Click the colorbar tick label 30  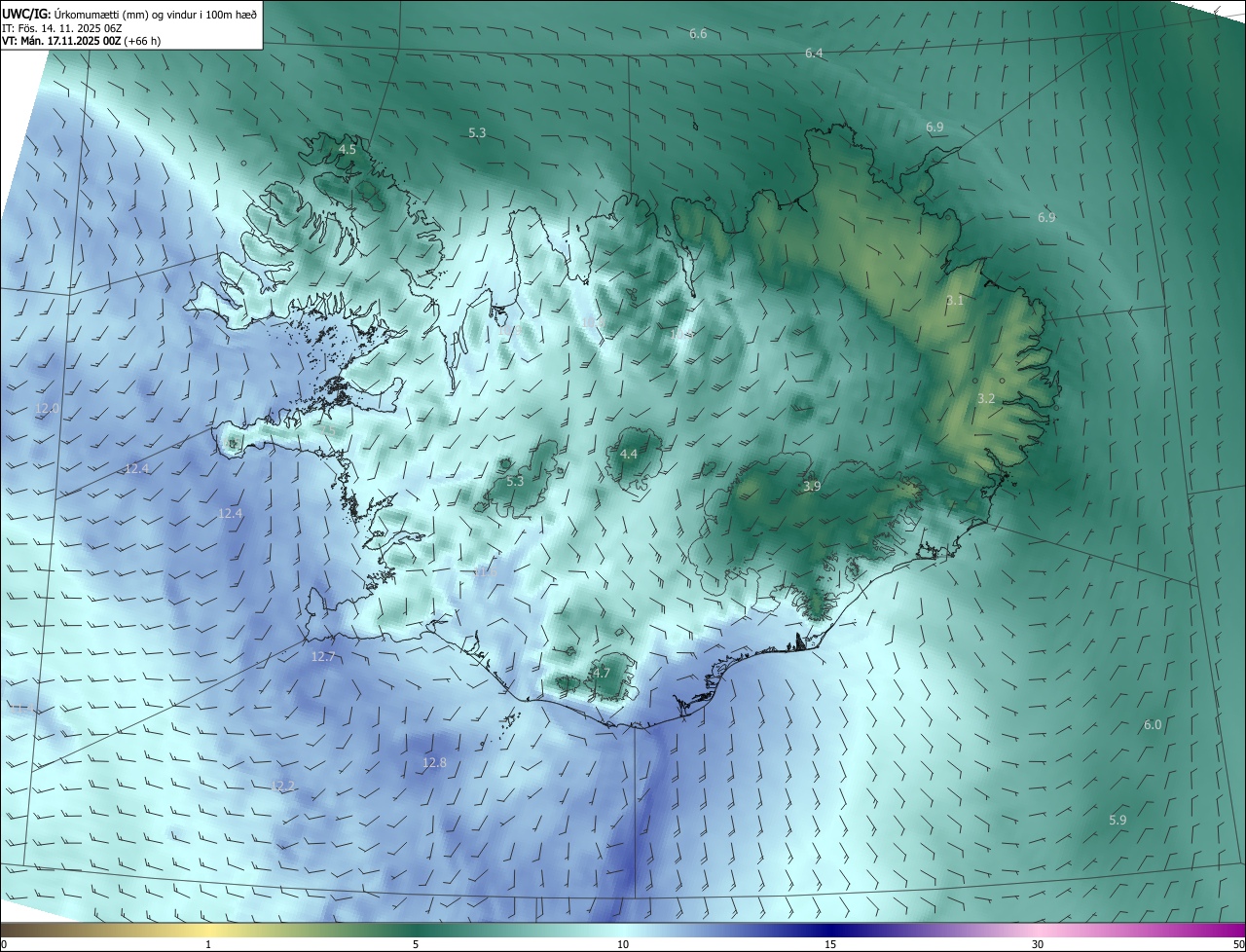1038,944
